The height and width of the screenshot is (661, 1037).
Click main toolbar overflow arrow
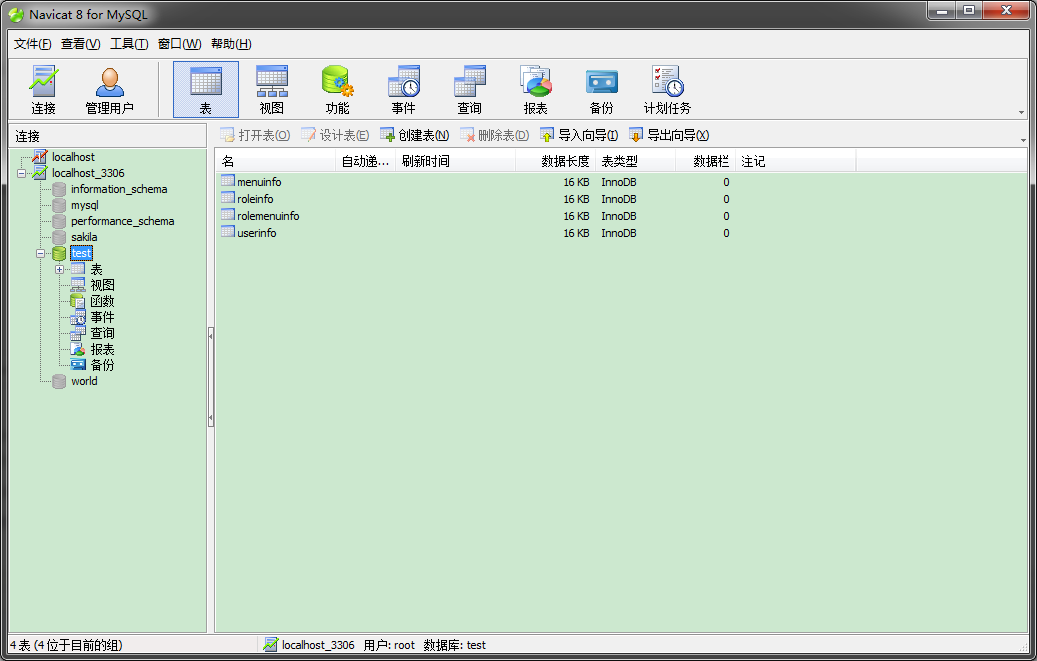(1021, 113)
